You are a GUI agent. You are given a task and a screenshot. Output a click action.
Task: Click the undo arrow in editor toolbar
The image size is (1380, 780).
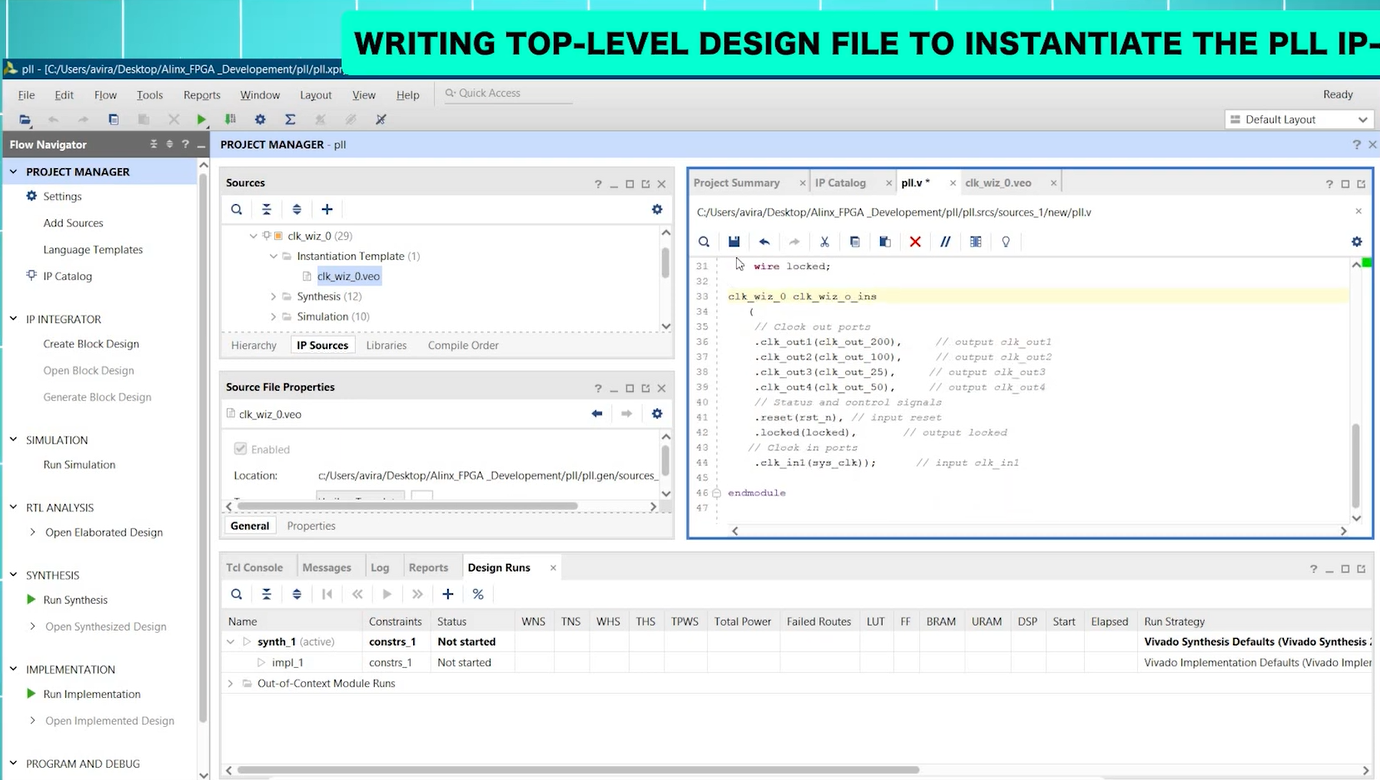pos(764,242)
